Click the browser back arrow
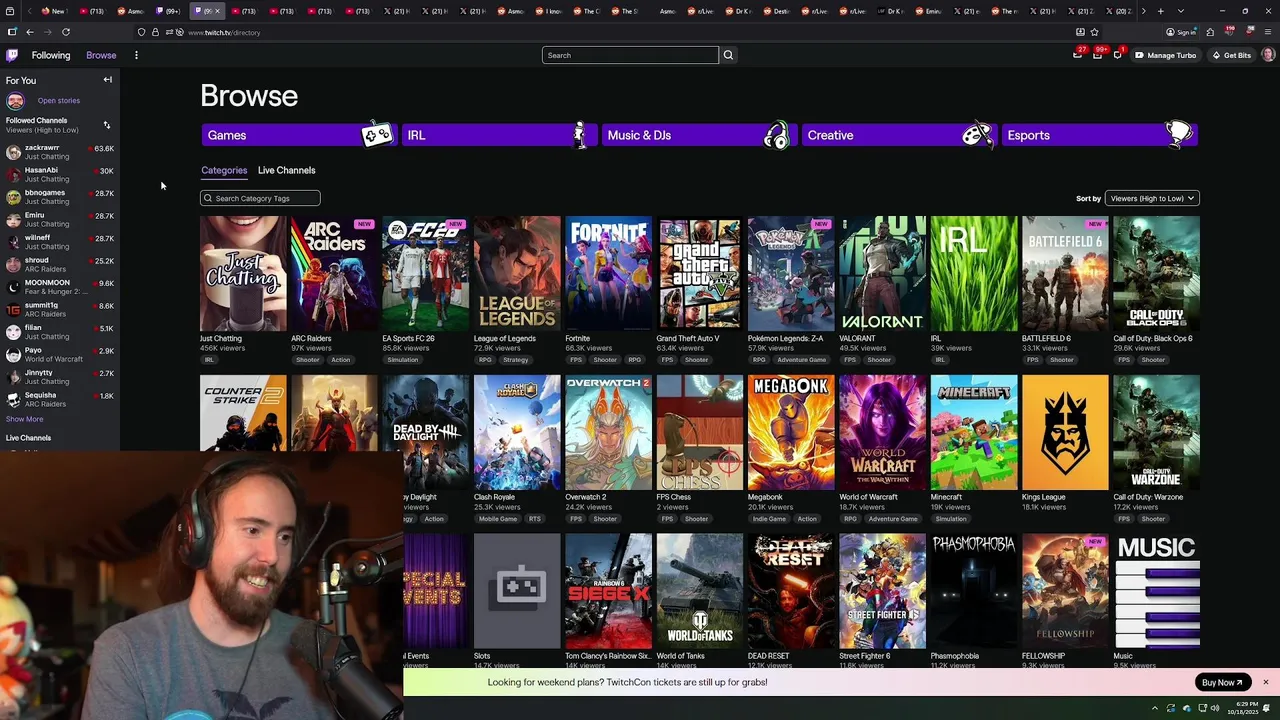 (x=30, y=32)
